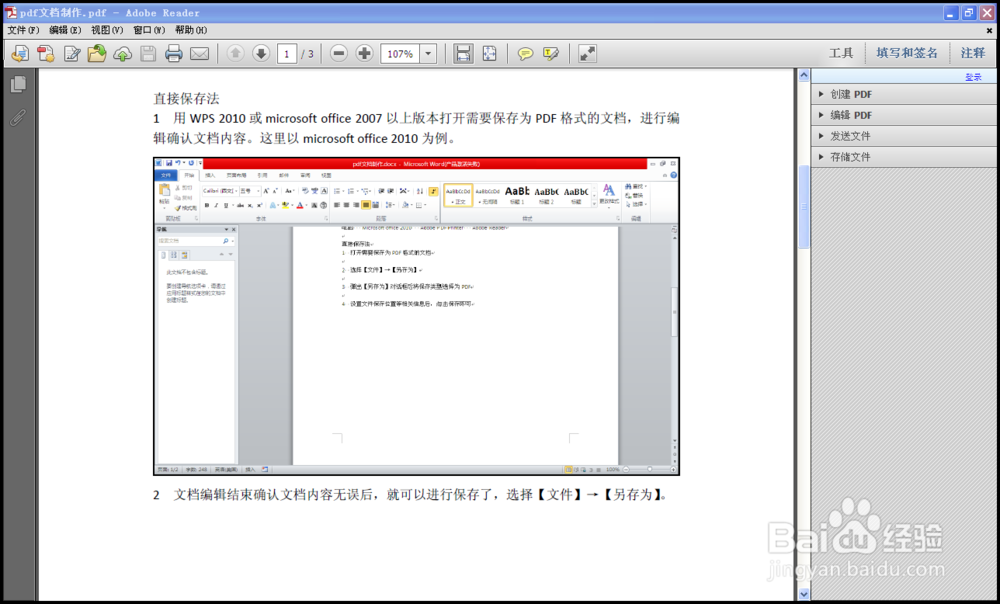Open the 工具 pane tab

pyautogui.click(x=841, y=54)
